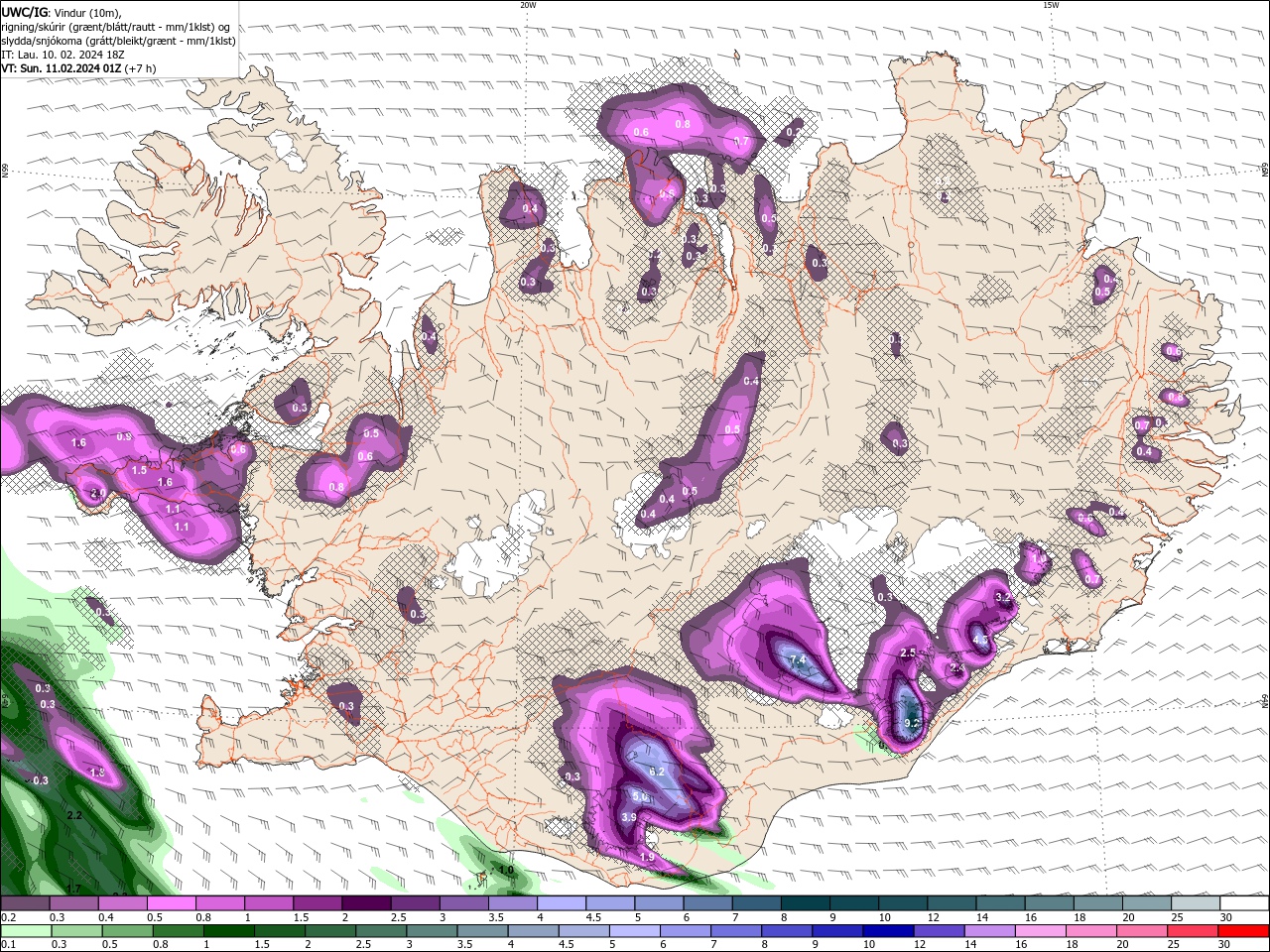Click the "20W" longitude label
This screenshot has width=1270, height=952.
tap(528, 5)
